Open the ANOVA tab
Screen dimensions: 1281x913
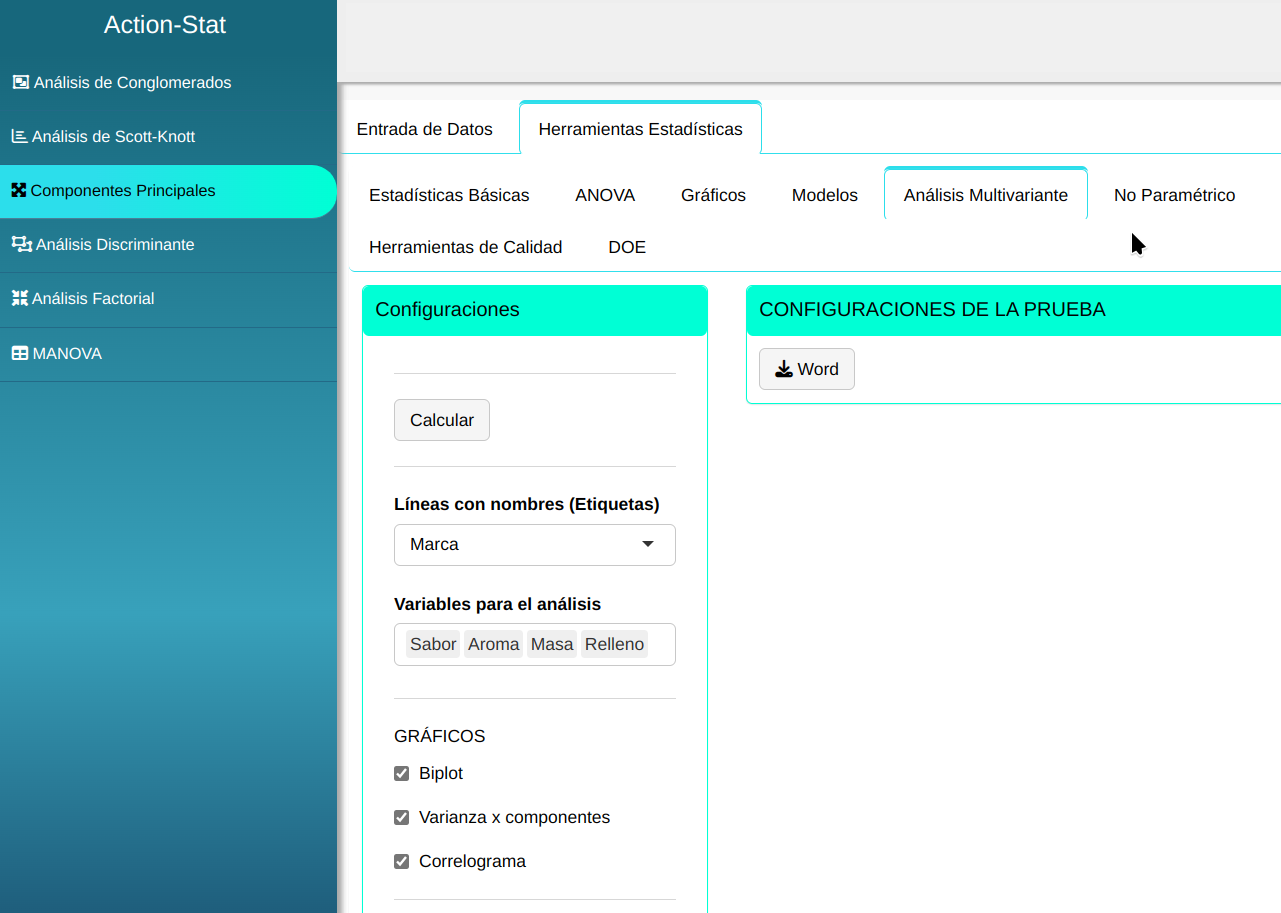(605, 195)
